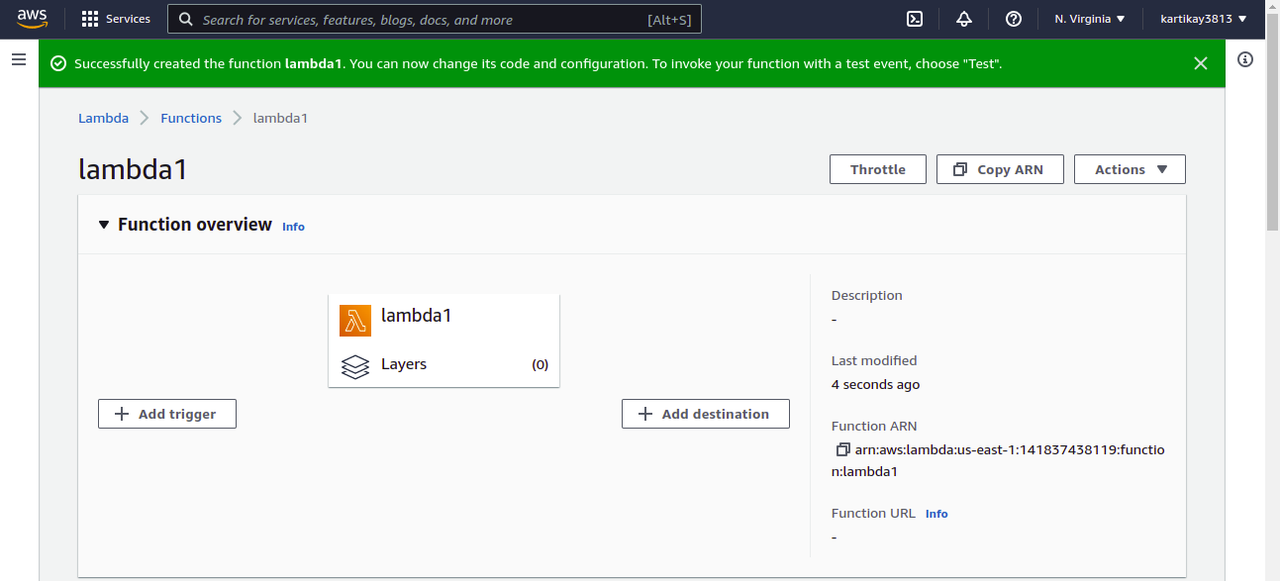Open Info link beside Function URL
This screenshot has height=581, width=1280.
coord(936,514)
